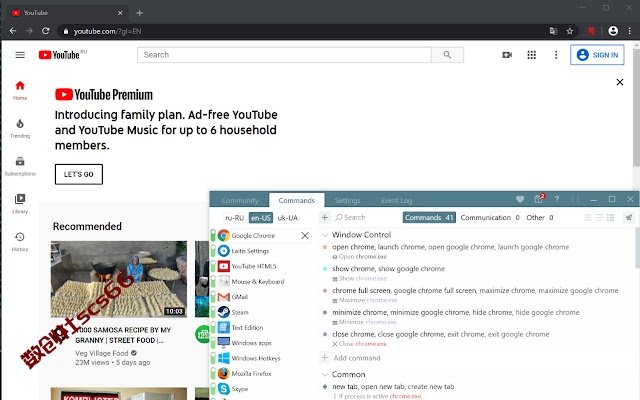640x400 pixels.
Task: Open the gift icon with notification badge
Action: tap(539, 199)
